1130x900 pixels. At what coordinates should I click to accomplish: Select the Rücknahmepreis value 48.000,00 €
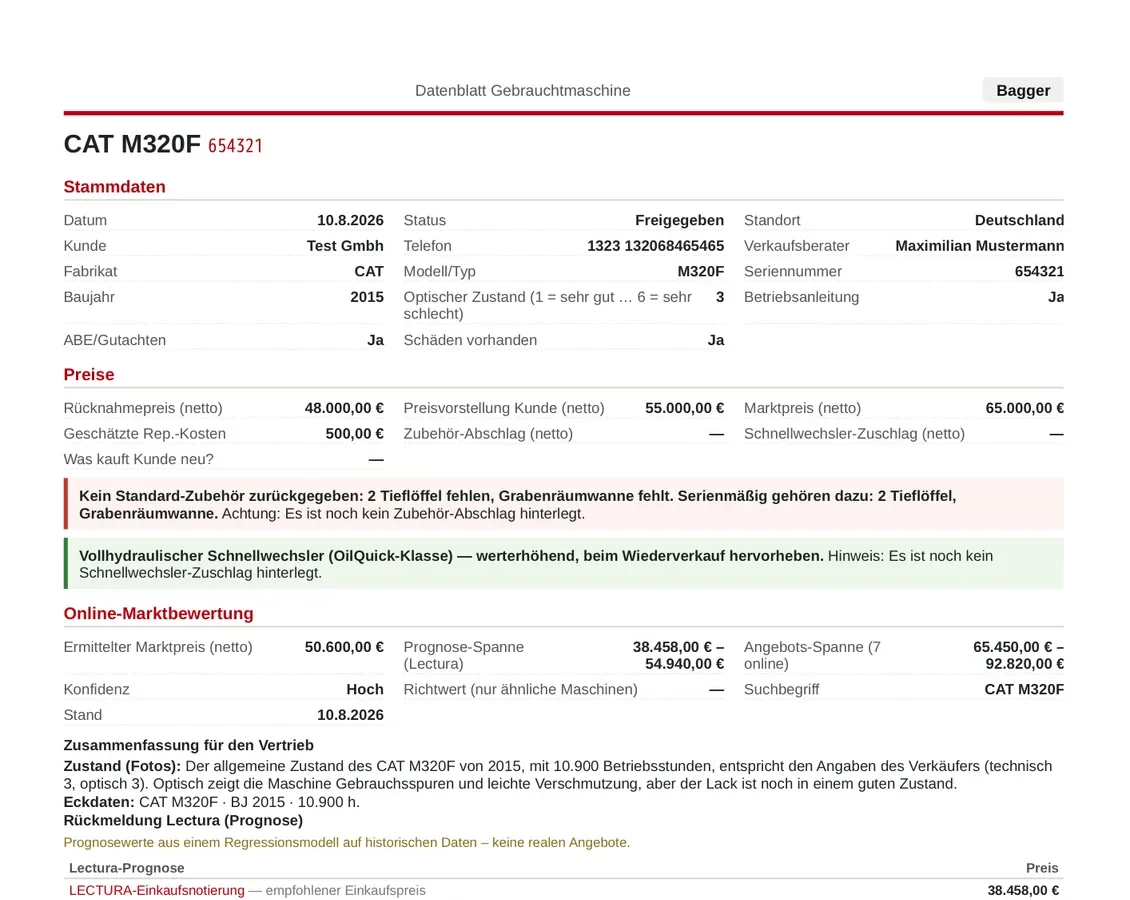(344, 409)
